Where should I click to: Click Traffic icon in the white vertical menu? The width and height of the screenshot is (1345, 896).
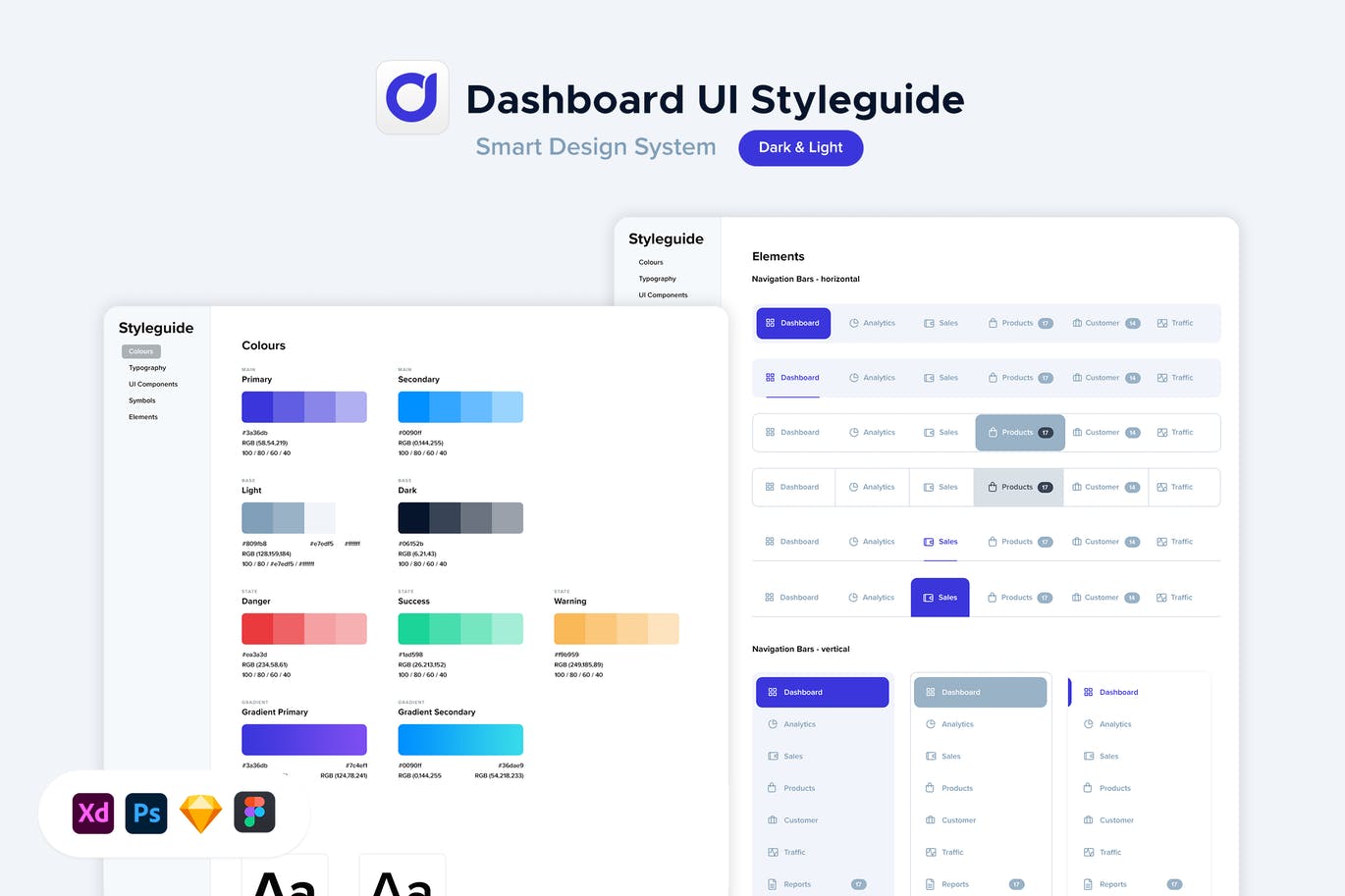[x=1088, y=852]
